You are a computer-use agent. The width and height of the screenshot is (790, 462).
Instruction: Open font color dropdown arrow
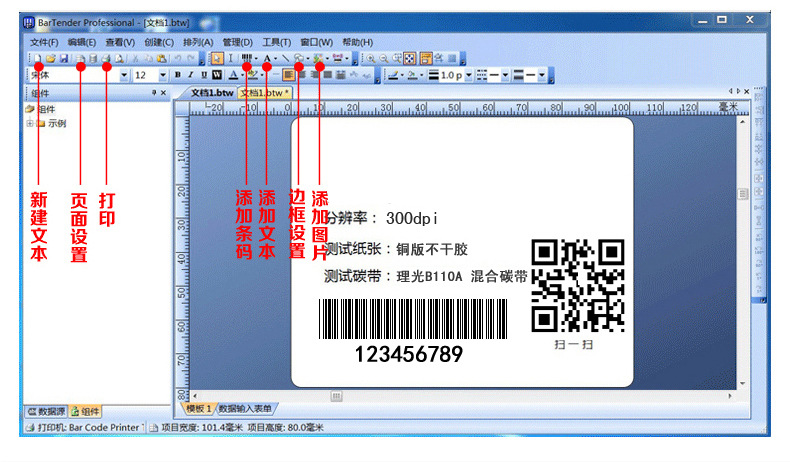242,76
